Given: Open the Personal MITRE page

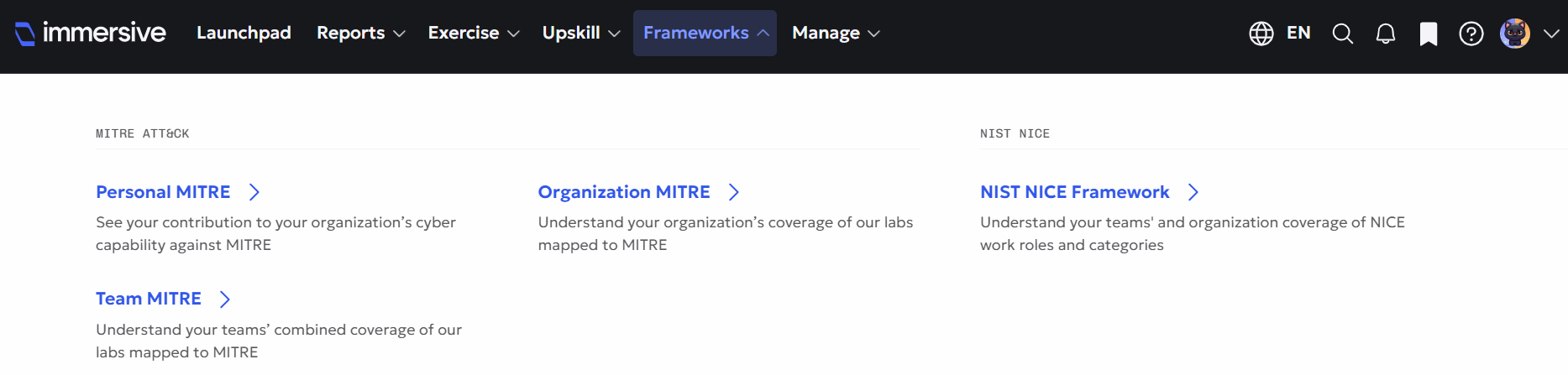Looking at the screenshot, I should pyautogui.click(x=163, y=192).
